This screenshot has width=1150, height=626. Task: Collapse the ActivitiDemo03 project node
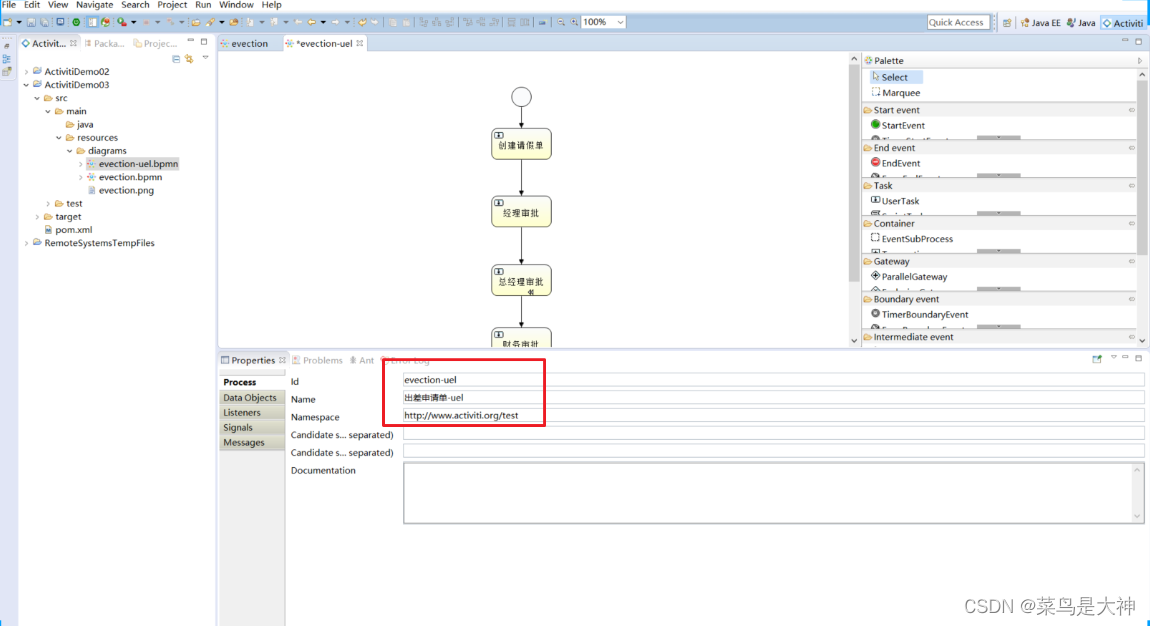(x=26, y=85)
